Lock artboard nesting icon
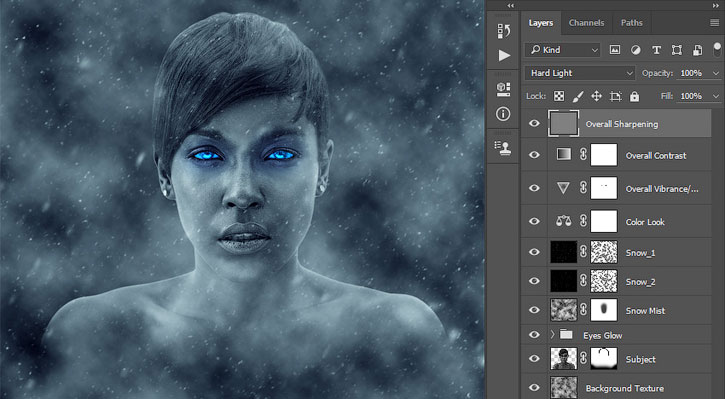Image resolution: width=725 pixels, height=399 pixels. pyautogui.click(x=615, y=96)
